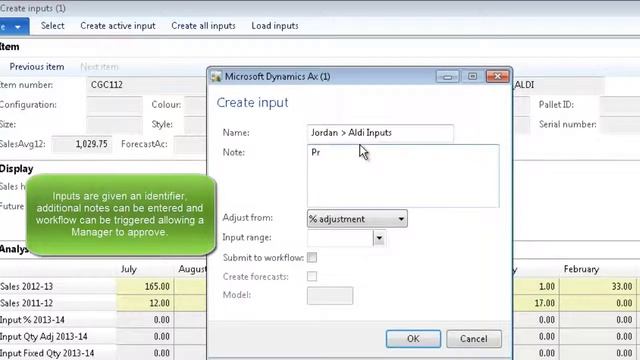640x360 pixels.
Task: Click the Display section header
Action: 16,169
